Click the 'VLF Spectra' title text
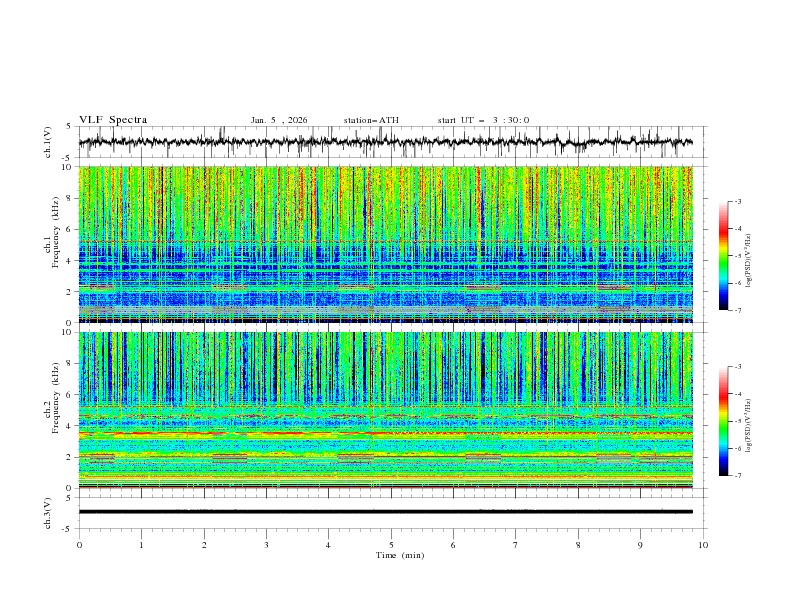The image size is (792, 612). point(113,120)
